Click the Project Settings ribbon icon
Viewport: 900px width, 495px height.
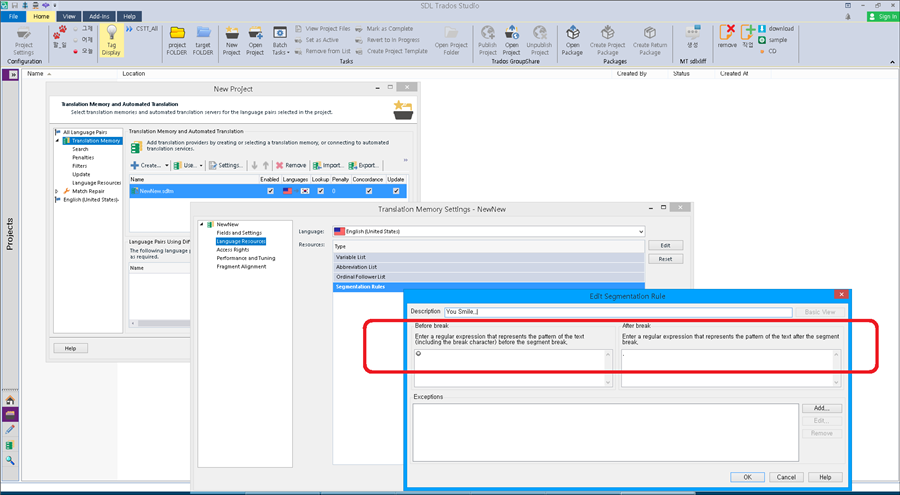click(x=24, y=34)
